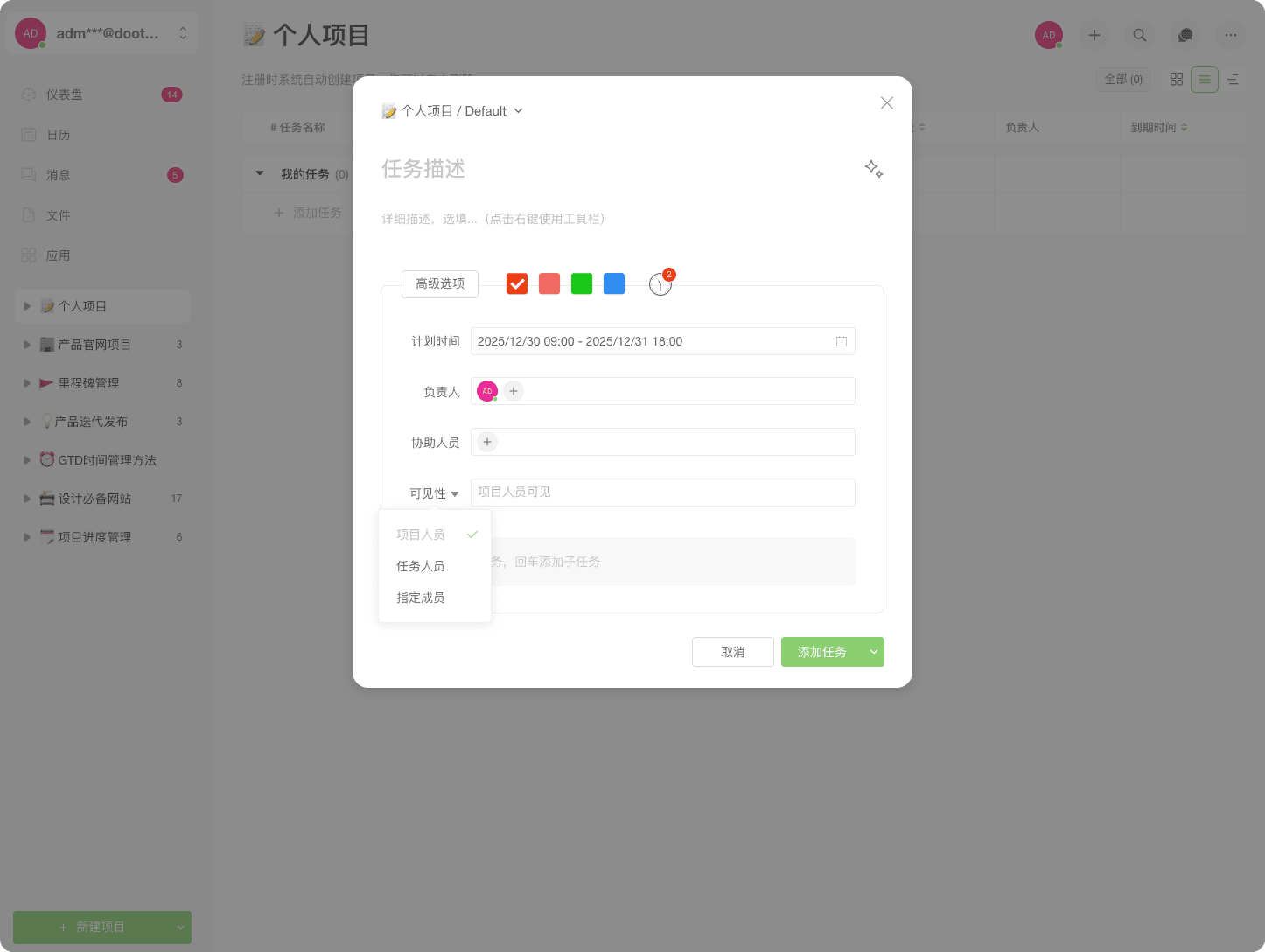
Task: Click the clock icon with badge 2
Action: tap(660, 284)
